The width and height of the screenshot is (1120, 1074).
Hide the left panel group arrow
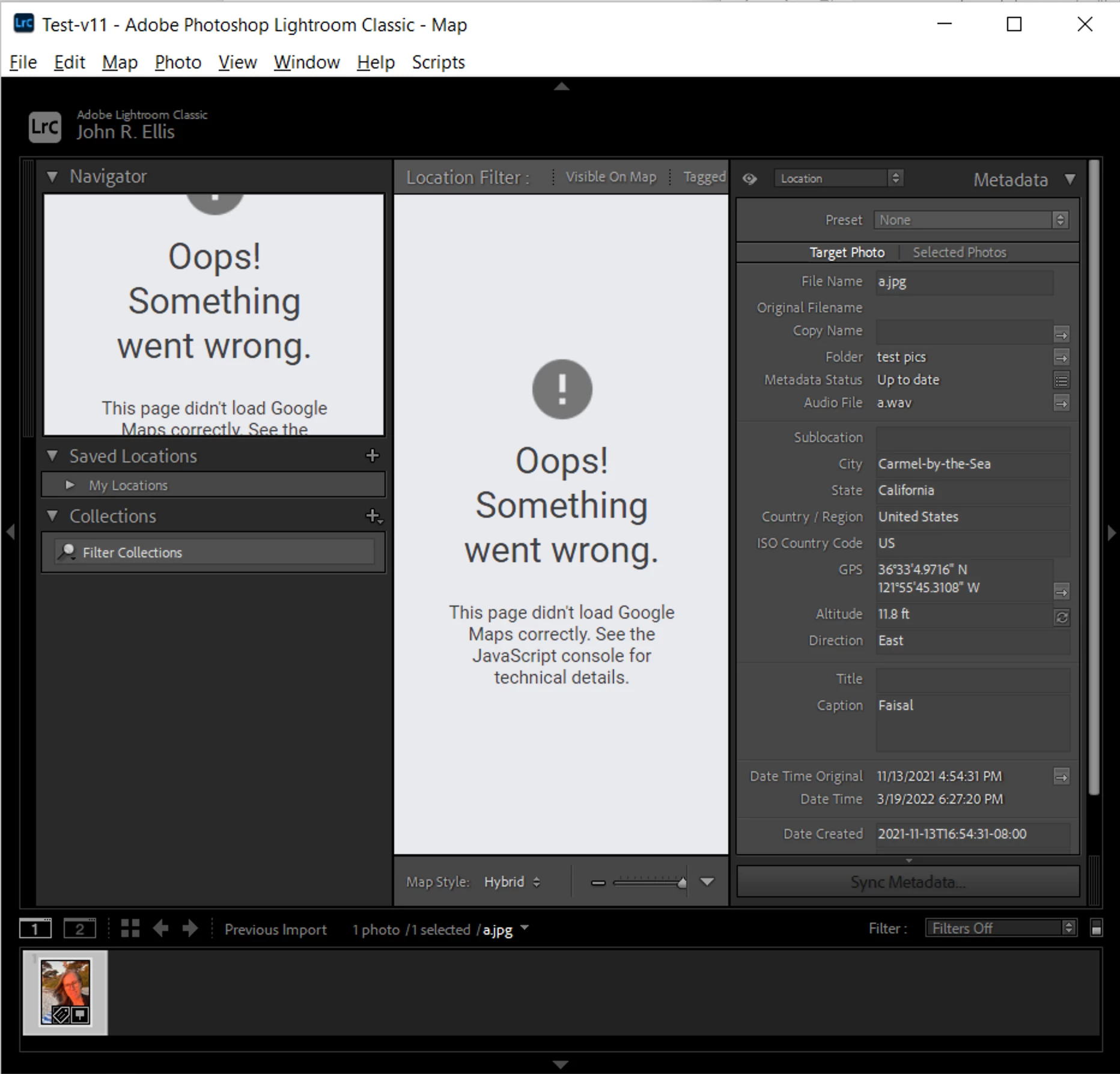pyautogui.click(x=10, y=532)
